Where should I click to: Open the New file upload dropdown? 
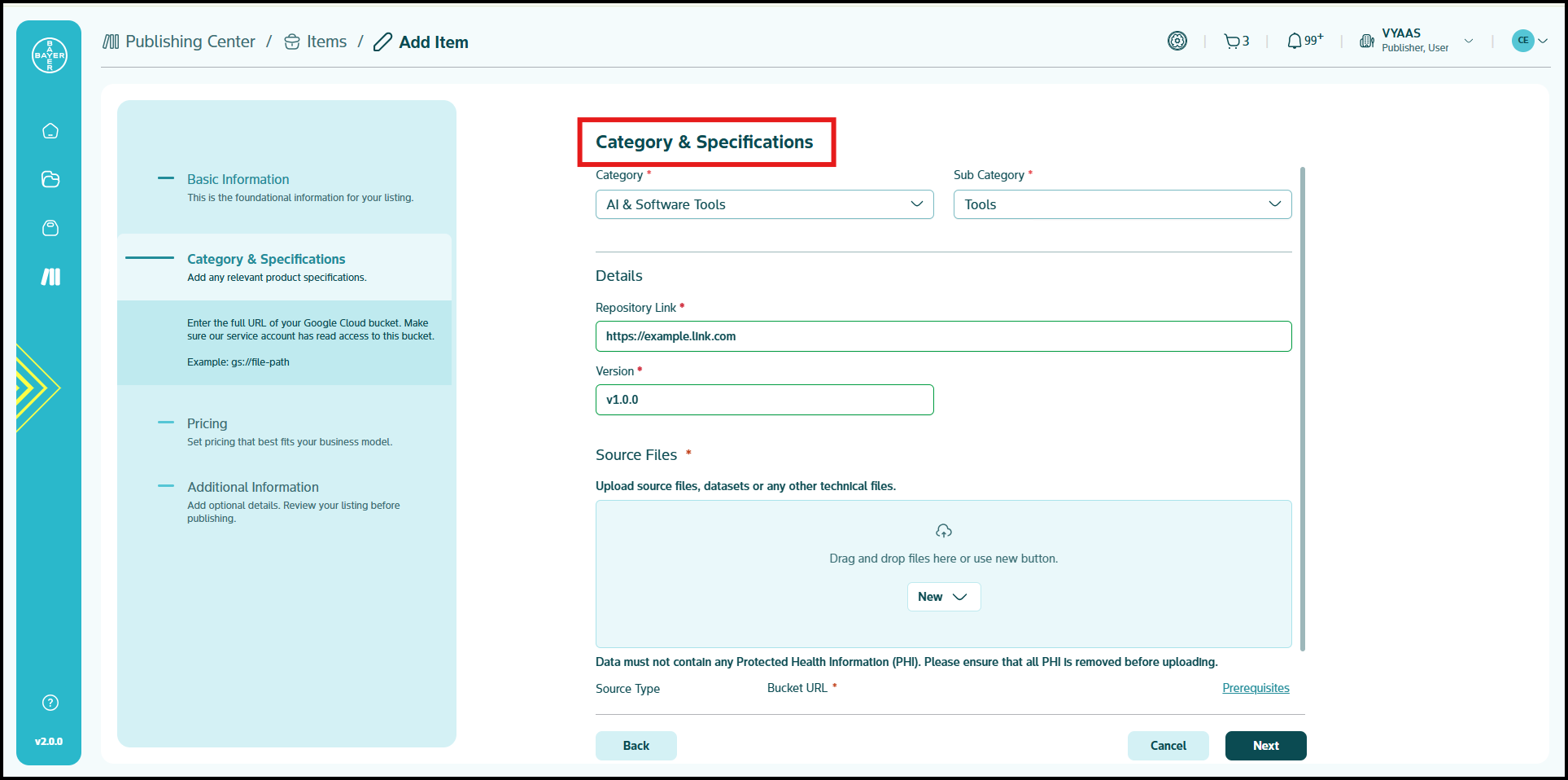pyautogui.click(x=943, y=597)
